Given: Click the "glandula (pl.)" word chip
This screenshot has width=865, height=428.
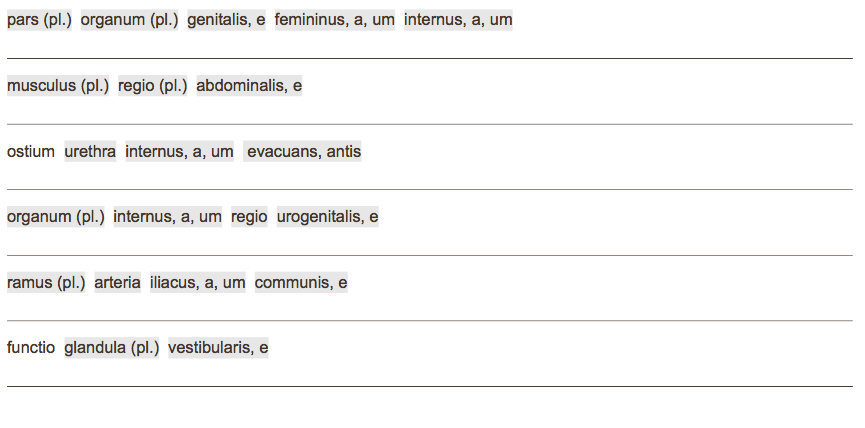Looking at the screenshot, I should (111, 347).
